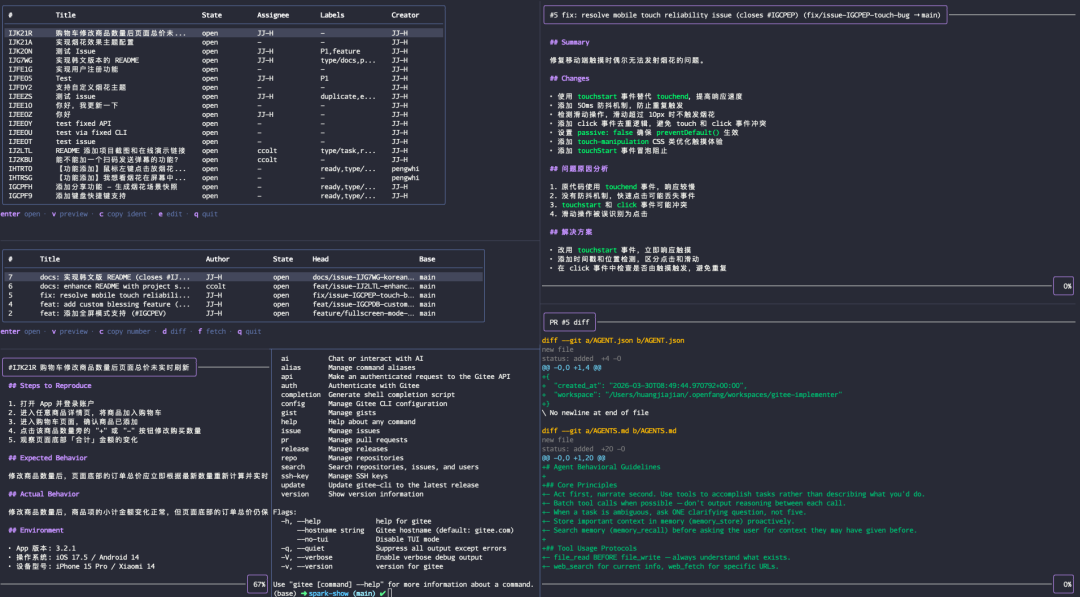Select pull request 5 mobile touch fix

tap(244, 295)
